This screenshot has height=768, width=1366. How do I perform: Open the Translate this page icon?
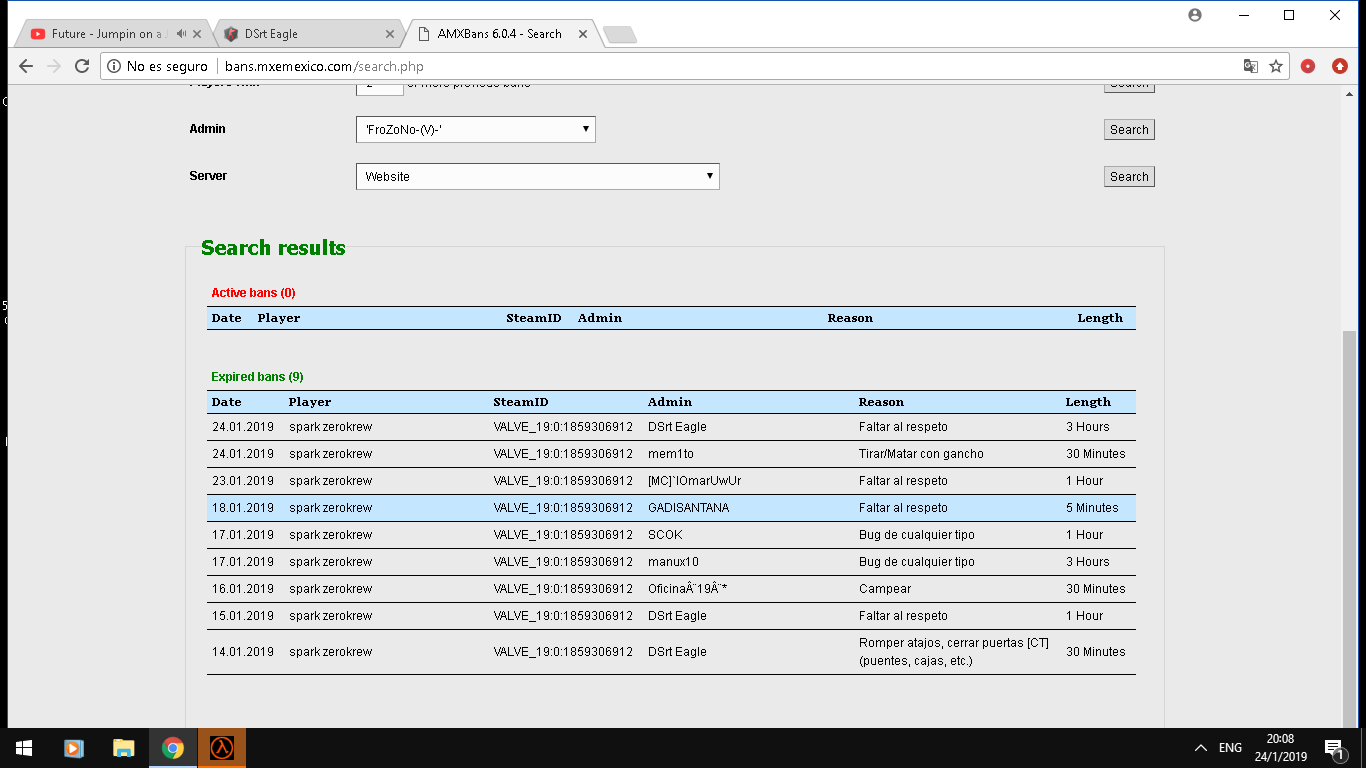tap(1251, 66)
